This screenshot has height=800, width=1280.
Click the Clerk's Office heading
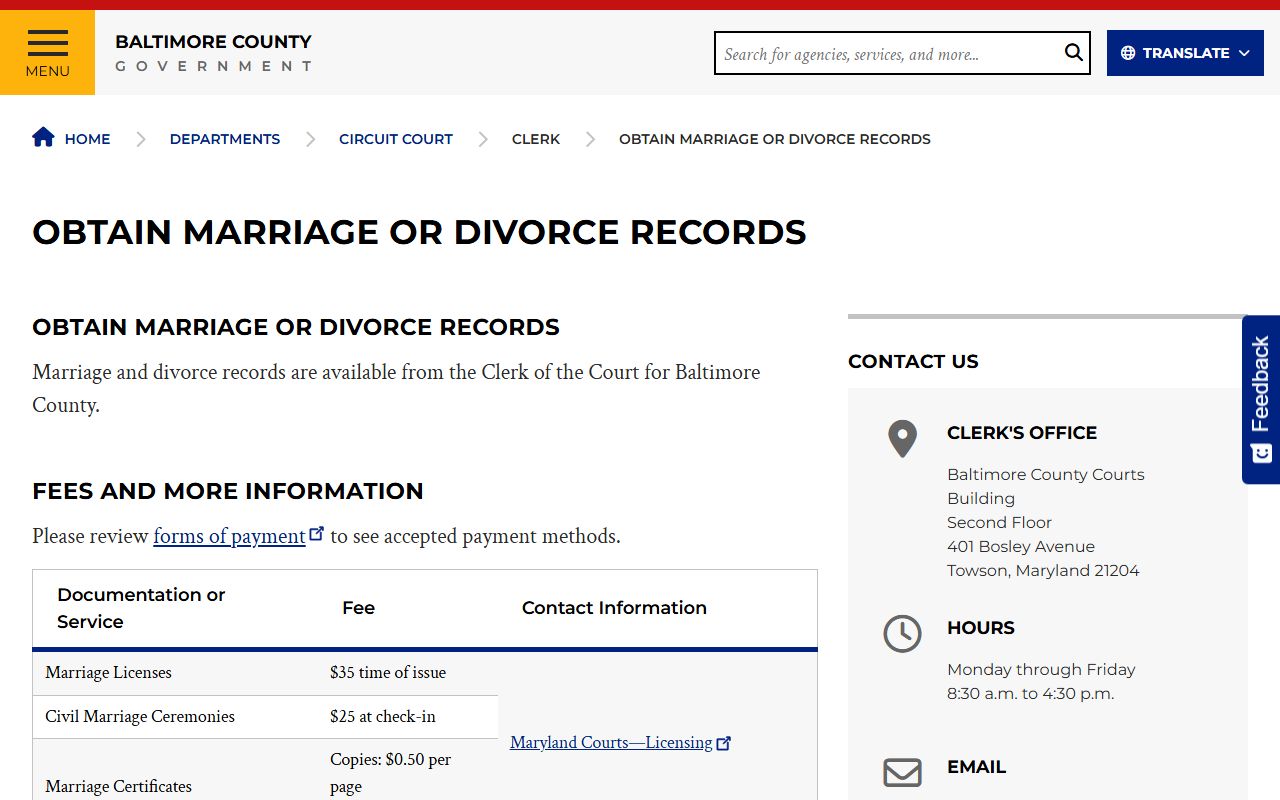(1022, 433)
